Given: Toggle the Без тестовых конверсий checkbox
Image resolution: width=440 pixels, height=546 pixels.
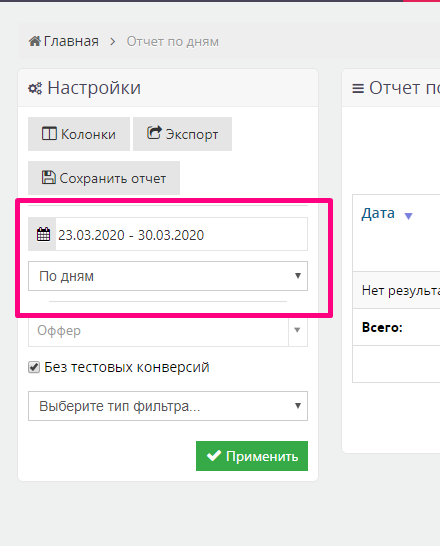Looking at the screenshot, I should 34,367.
